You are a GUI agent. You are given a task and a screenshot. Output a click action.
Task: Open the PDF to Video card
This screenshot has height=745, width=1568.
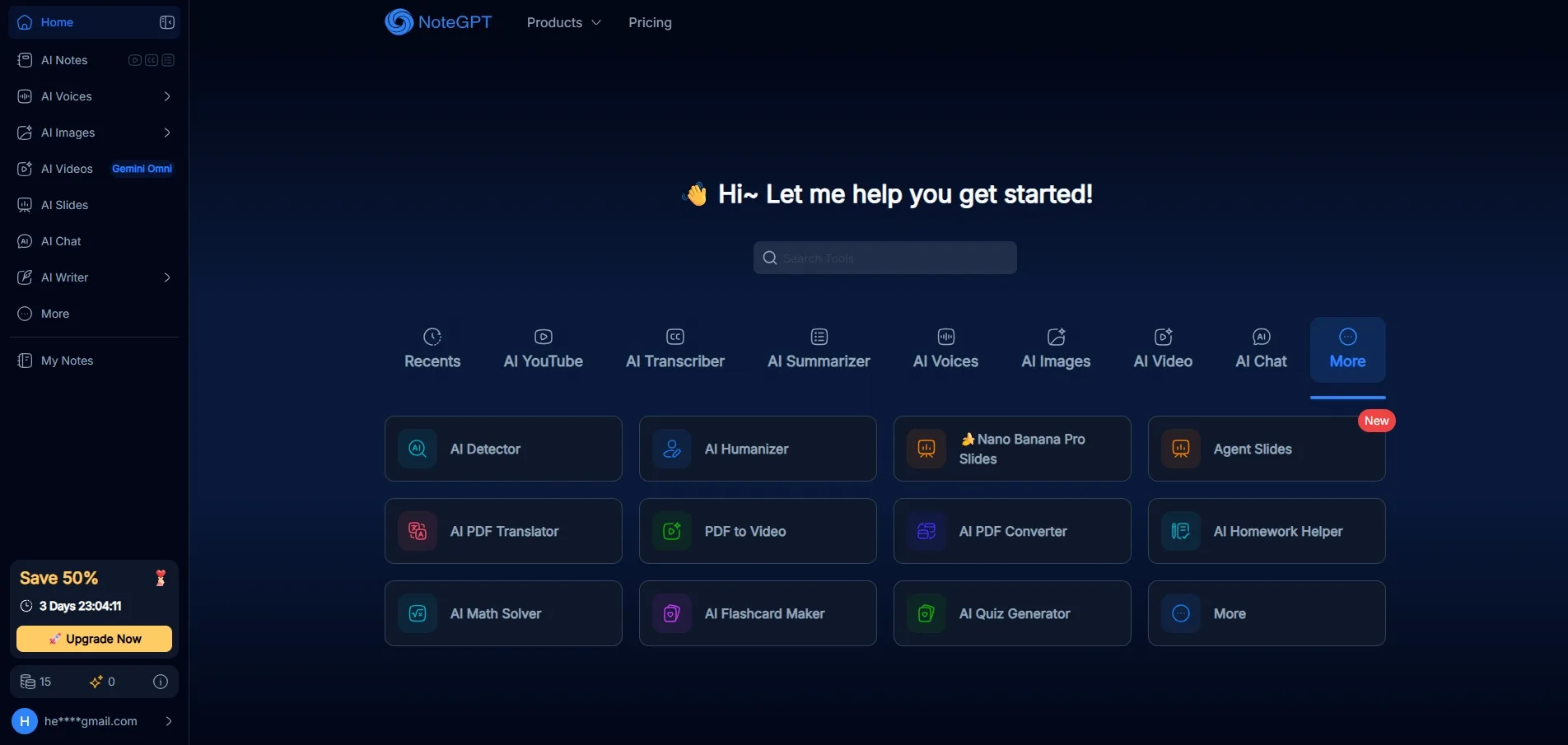point(758,531)
